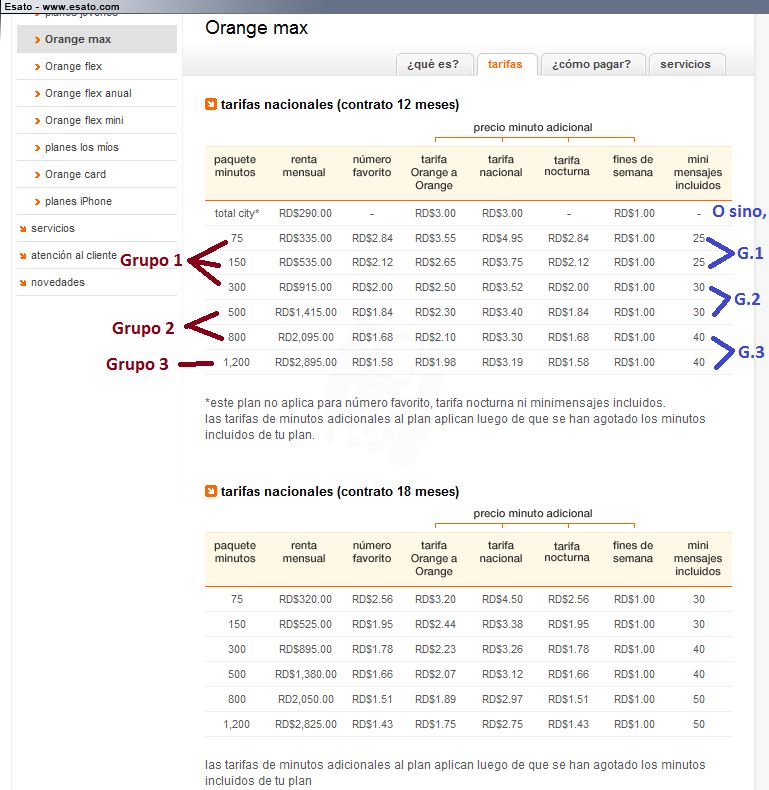Viewport: 769px width, 790px height.
Task: Open planes iPhone sidebar link
Action: click(x=78, y=201)
